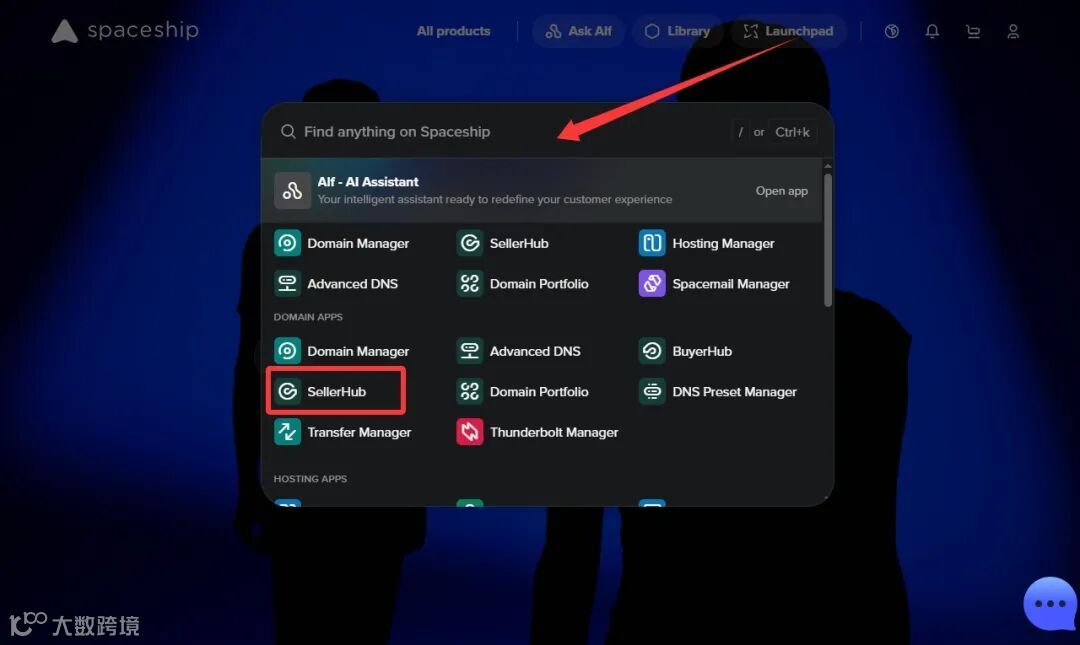Open the notifications bell icon
The width and height of the screenshot is (1080, 645).
click(x=932, y=31)
